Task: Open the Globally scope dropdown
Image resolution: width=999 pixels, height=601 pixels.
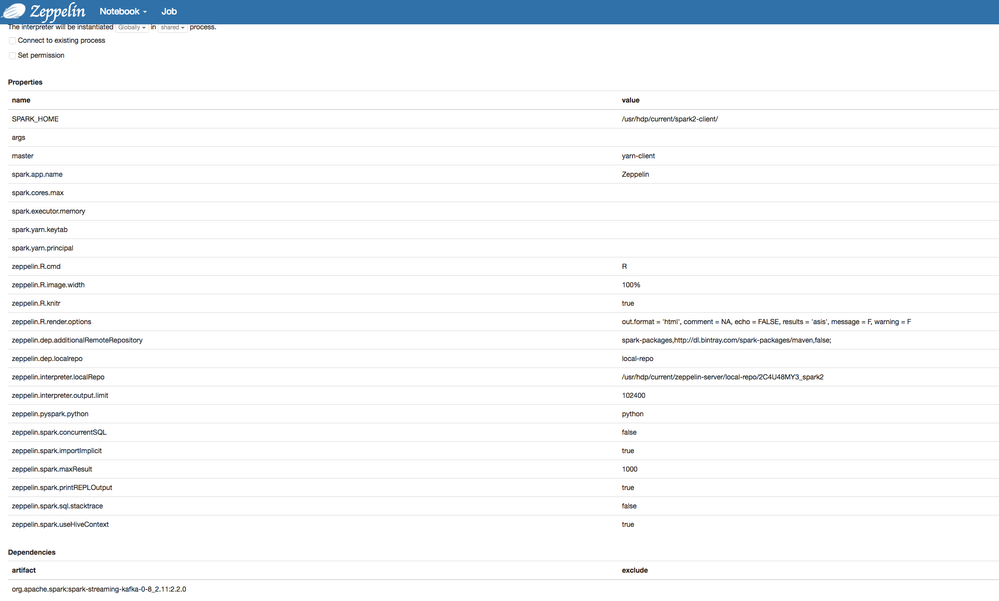Action: 129,27
